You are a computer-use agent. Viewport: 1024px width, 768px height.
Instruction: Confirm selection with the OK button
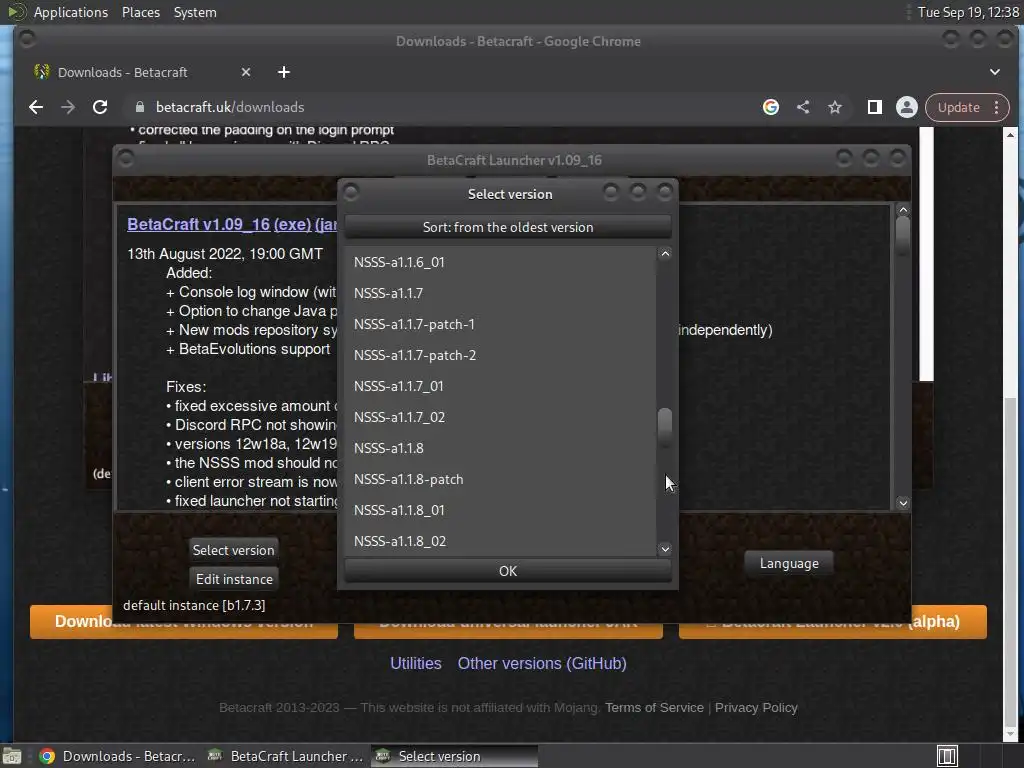[x=507, y=571]
